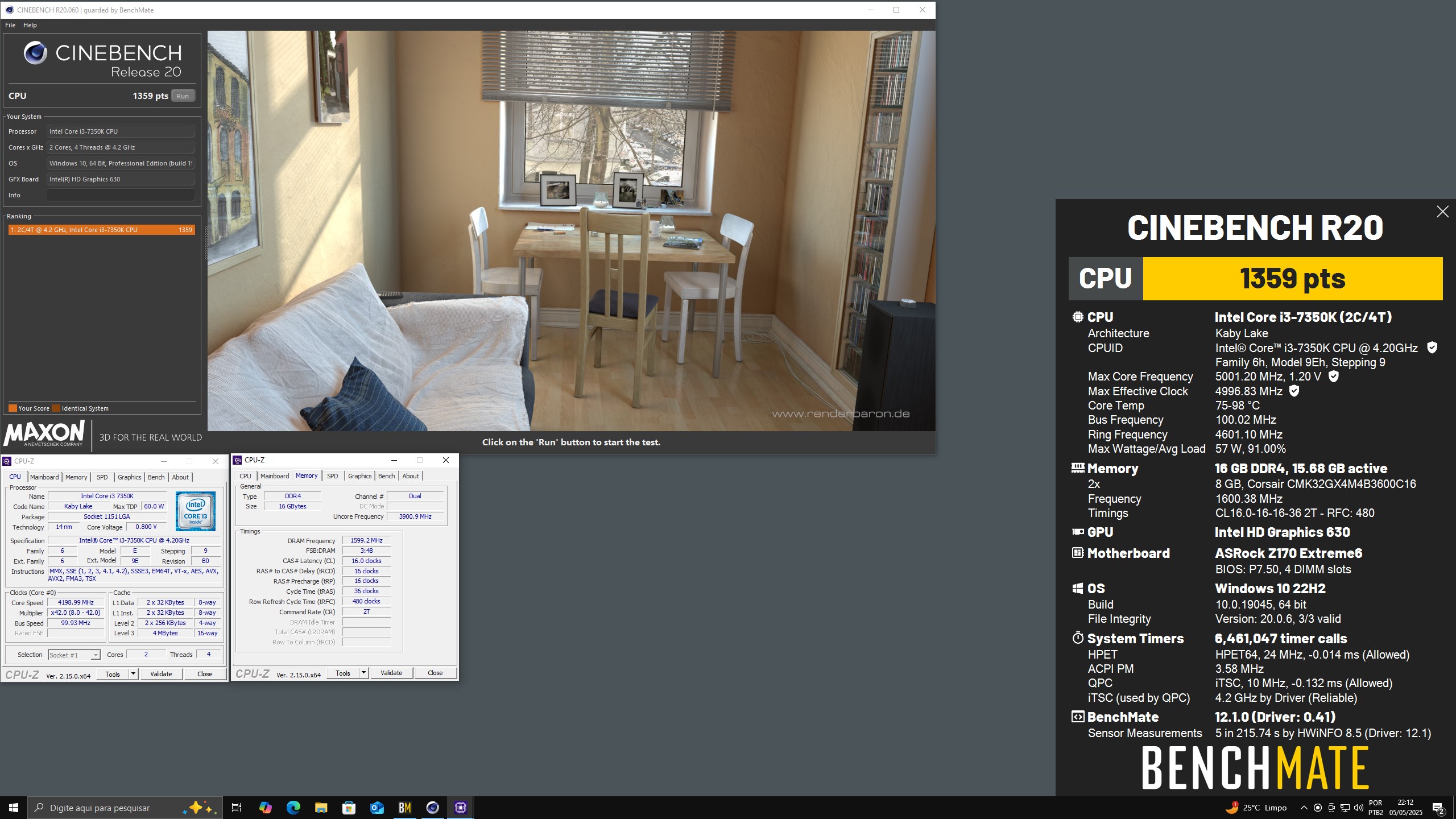Switch to Bench tab in right CPU-Z
Screen dimensions: 1456x819
[387, 476]
